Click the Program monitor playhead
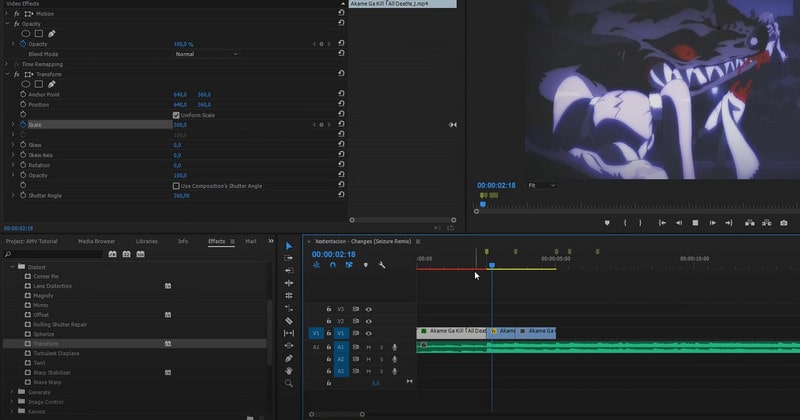 [483, 205]
